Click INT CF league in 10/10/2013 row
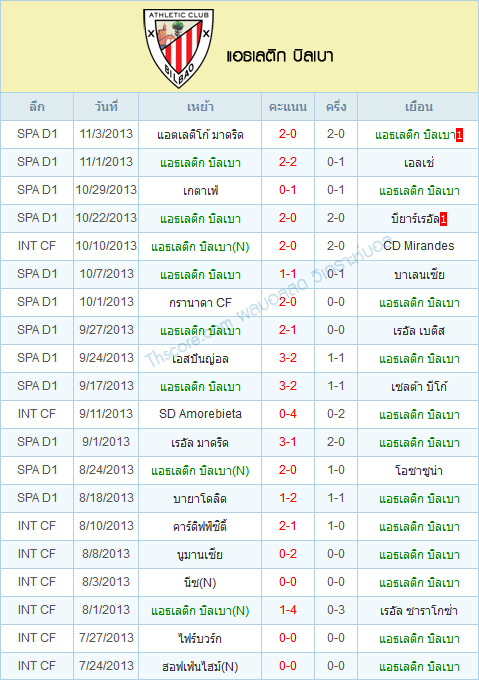 pyautogui.click(x=37, y=245)
